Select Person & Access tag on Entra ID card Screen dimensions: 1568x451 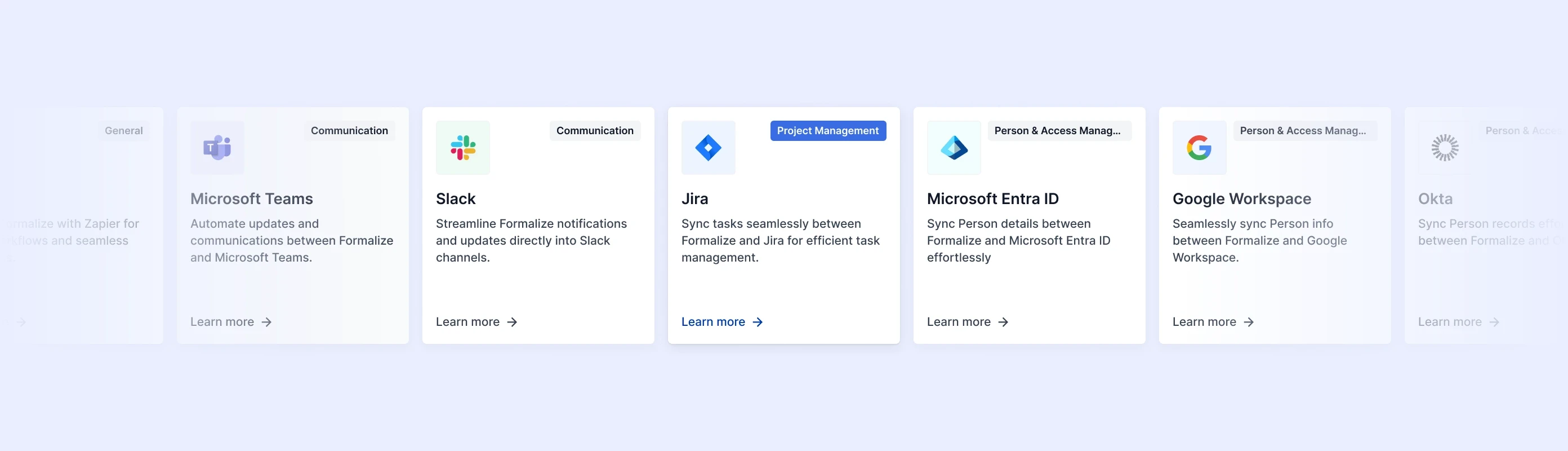[x=1059, y=130]
